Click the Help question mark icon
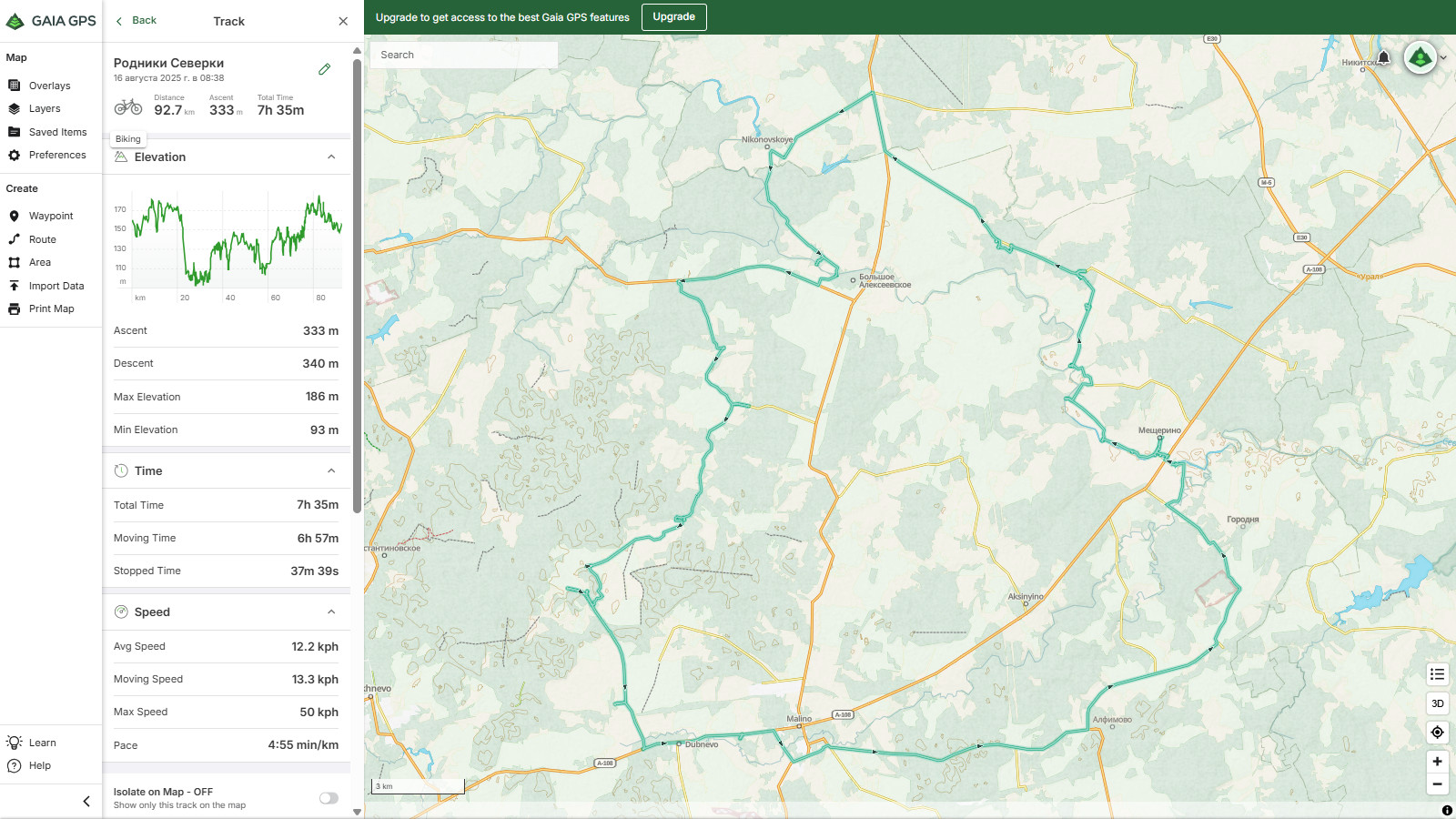The image size is (1456, 819). (15, 765)
